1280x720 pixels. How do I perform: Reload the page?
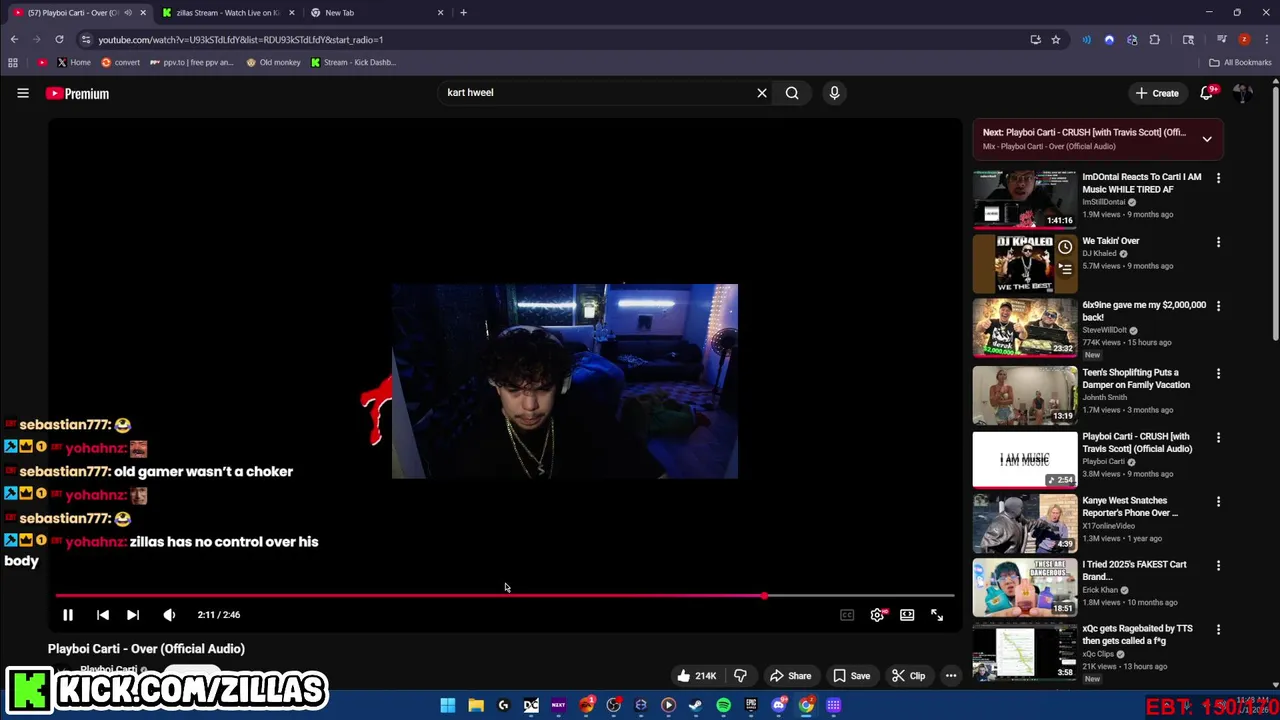click(59, 40)
